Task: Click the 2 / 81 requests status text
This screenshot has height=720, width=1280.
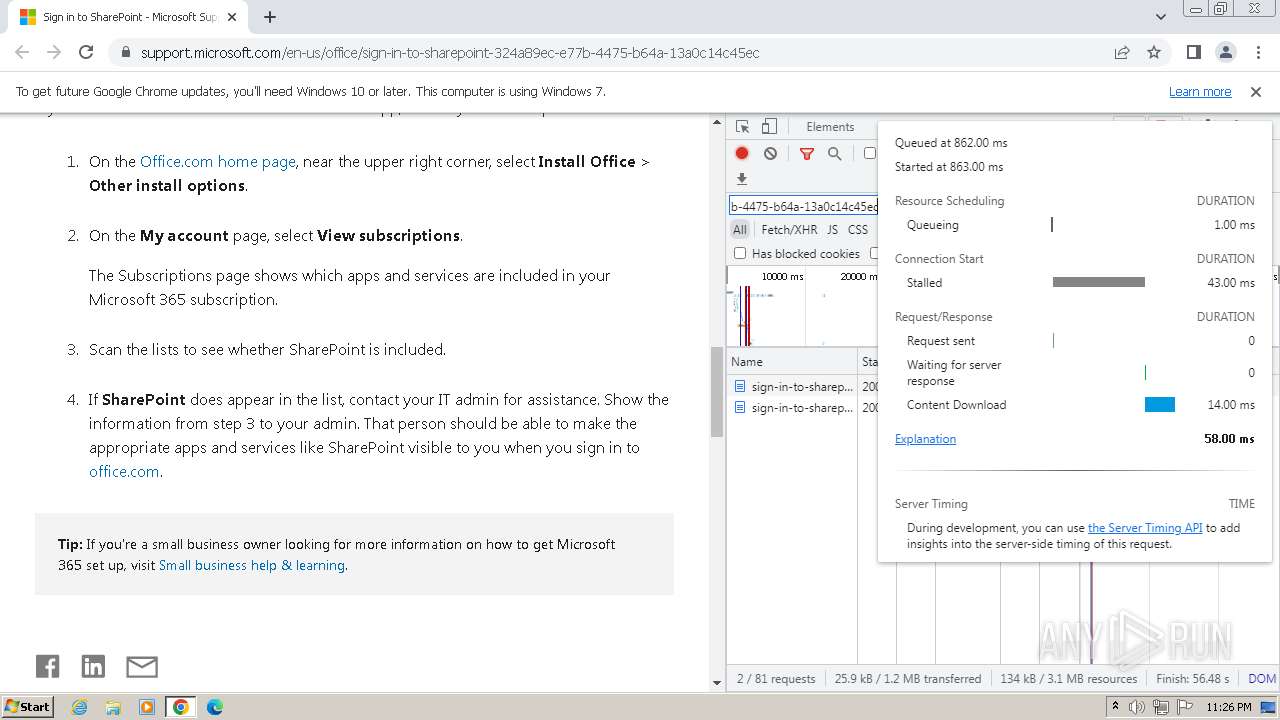Action: (776, 678)
